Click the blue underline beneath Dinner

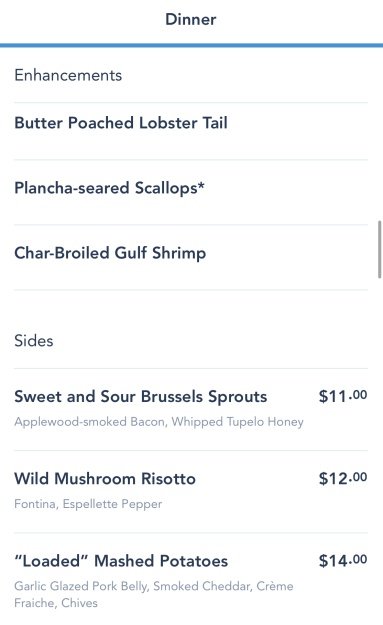[x=191, y=45]
